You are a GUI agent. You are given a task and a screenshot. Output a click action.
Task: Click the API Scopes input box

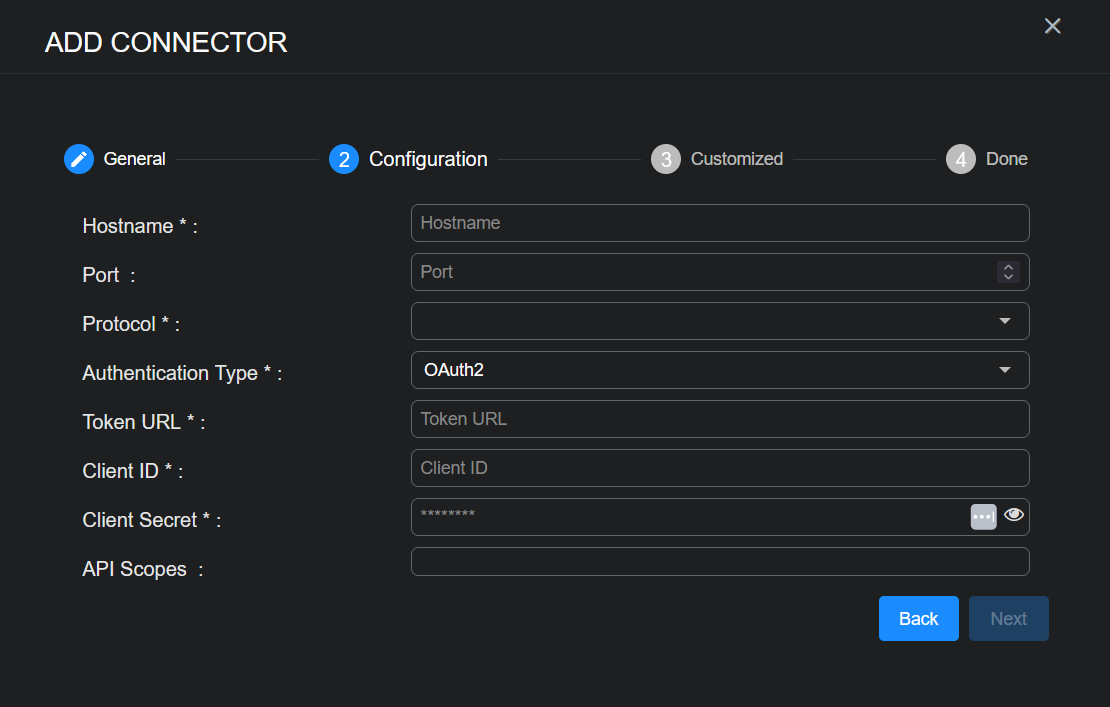click(719, 562)
